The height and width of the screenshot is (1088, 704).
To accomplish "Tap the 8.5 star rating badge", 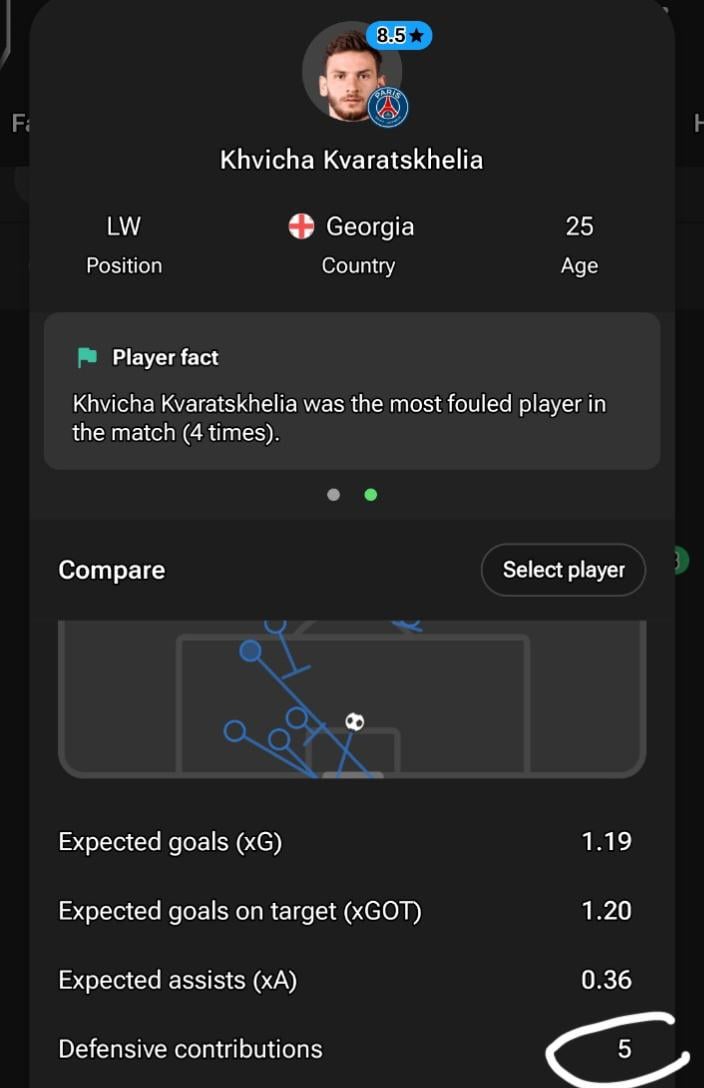I will click(399, 35).
